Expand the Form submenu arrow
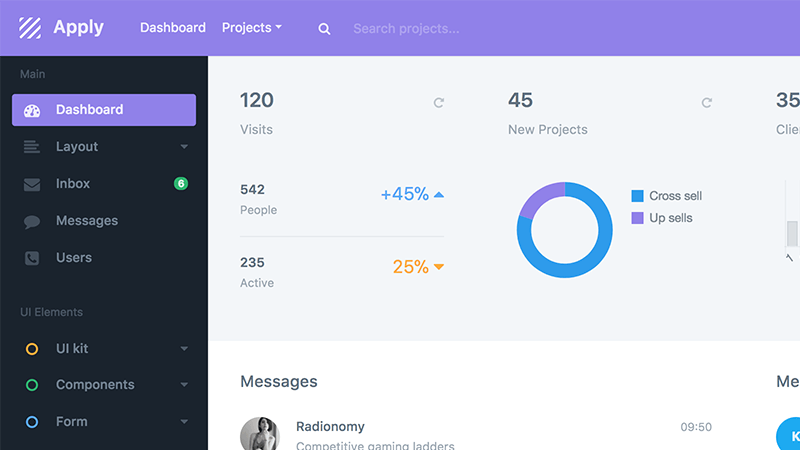 (x=184, y=421)
